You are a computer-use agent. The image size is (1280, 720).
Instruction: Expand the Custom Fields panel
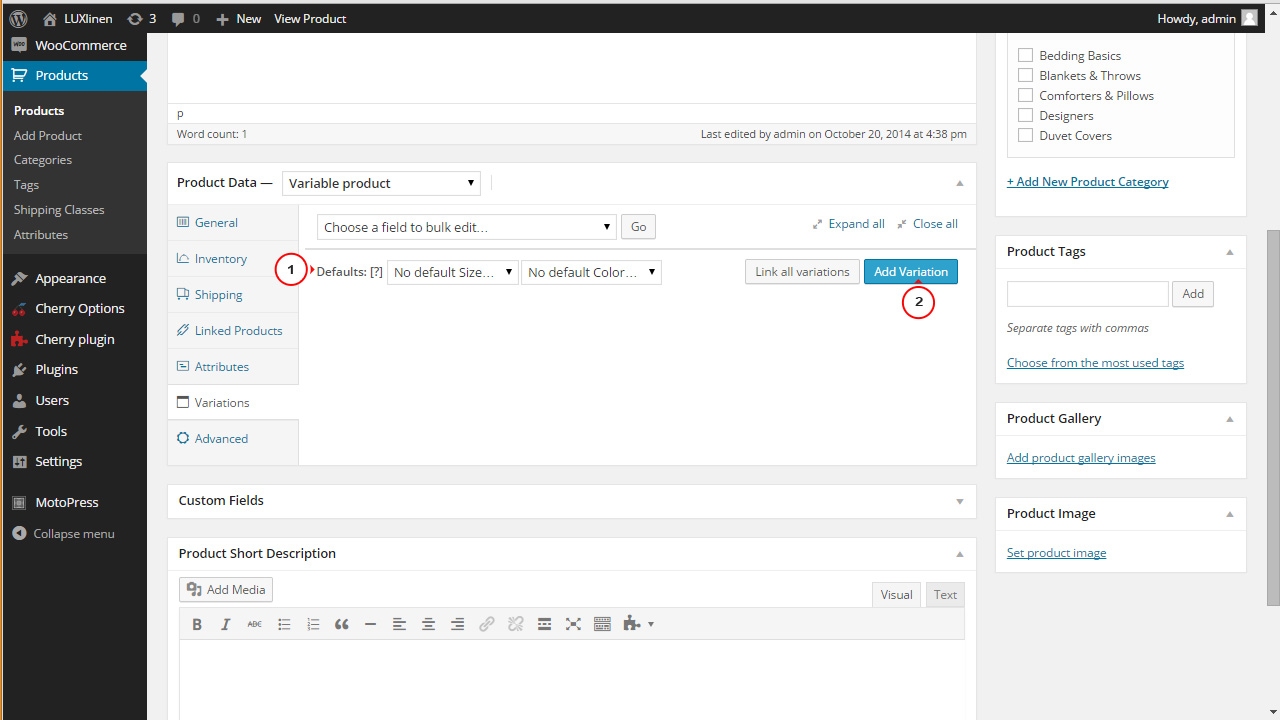tap(959, 501)
